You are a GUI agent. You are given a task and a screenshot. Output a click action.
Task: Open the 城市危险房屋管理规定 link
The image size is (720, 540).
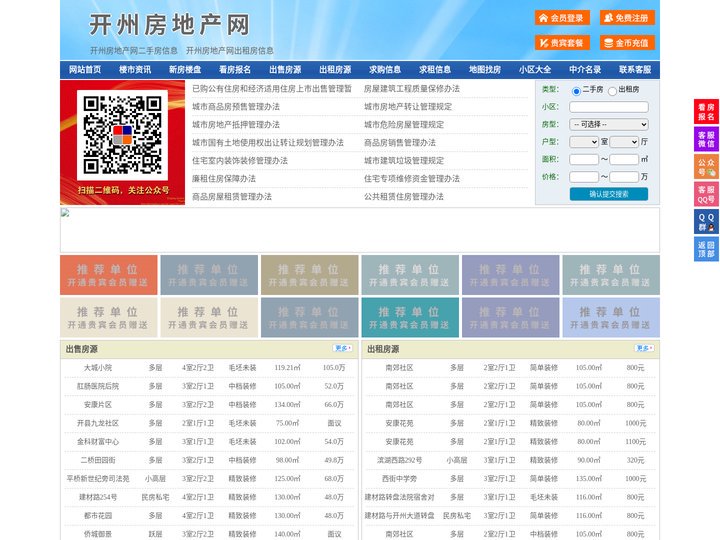tap(404, 124)
